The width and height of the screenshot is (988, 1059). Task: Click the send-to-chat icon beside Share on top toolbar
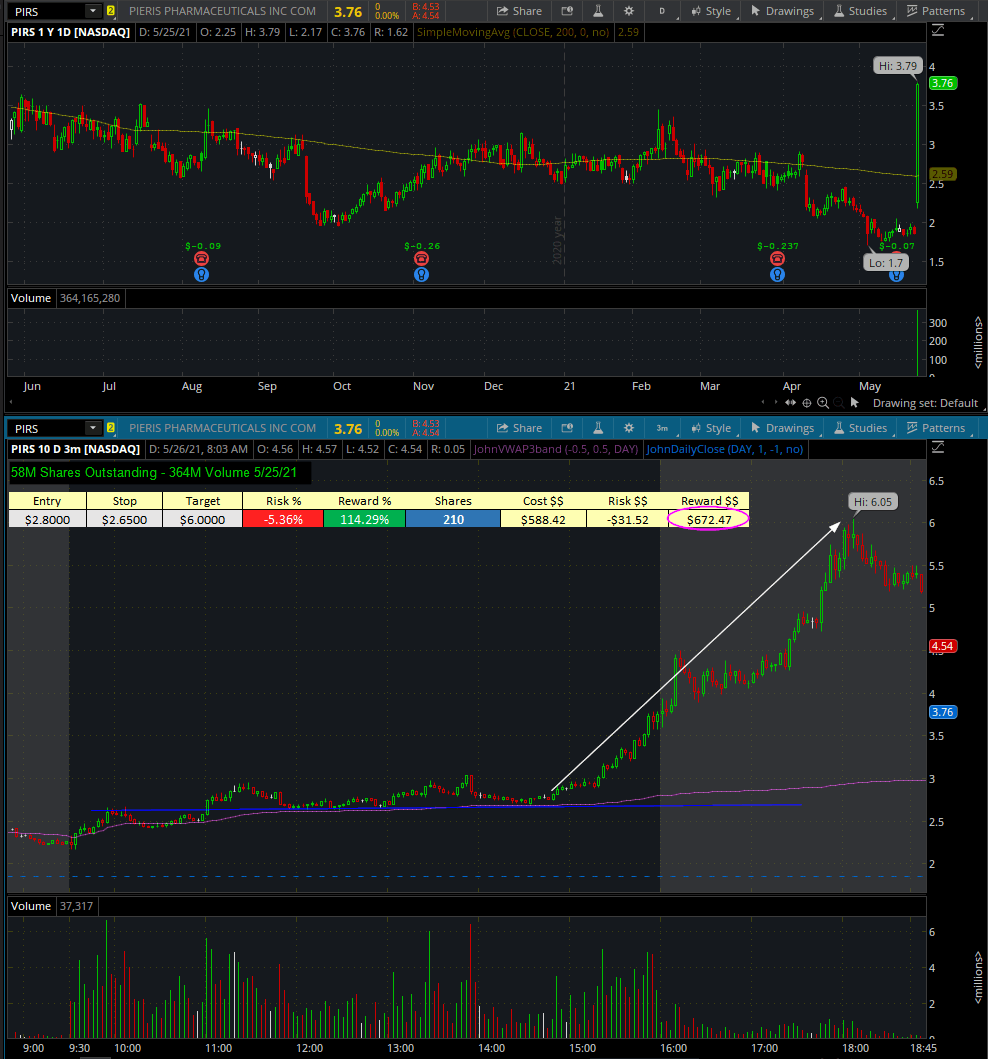pyautogui.click(x=565, y=9)
